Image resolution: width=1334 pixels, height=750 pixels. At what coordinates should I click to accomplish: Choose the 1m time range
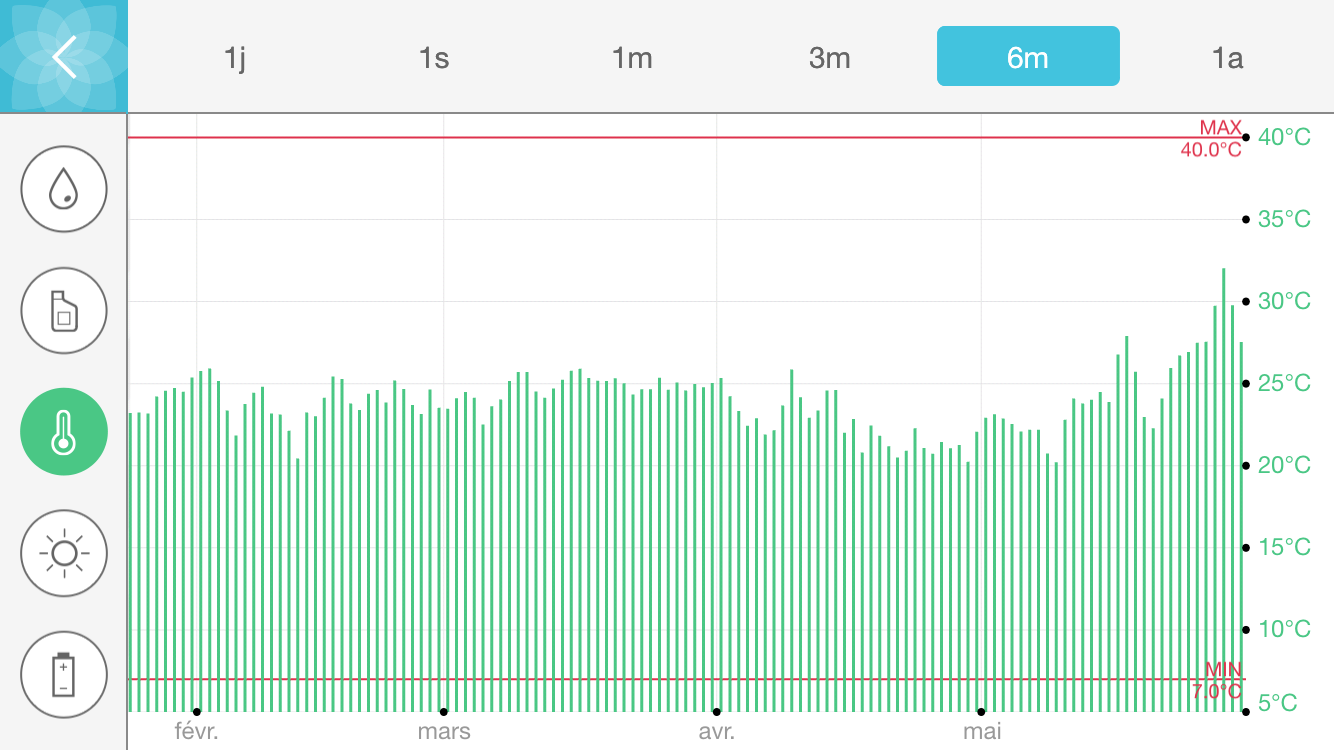point(632,58)
